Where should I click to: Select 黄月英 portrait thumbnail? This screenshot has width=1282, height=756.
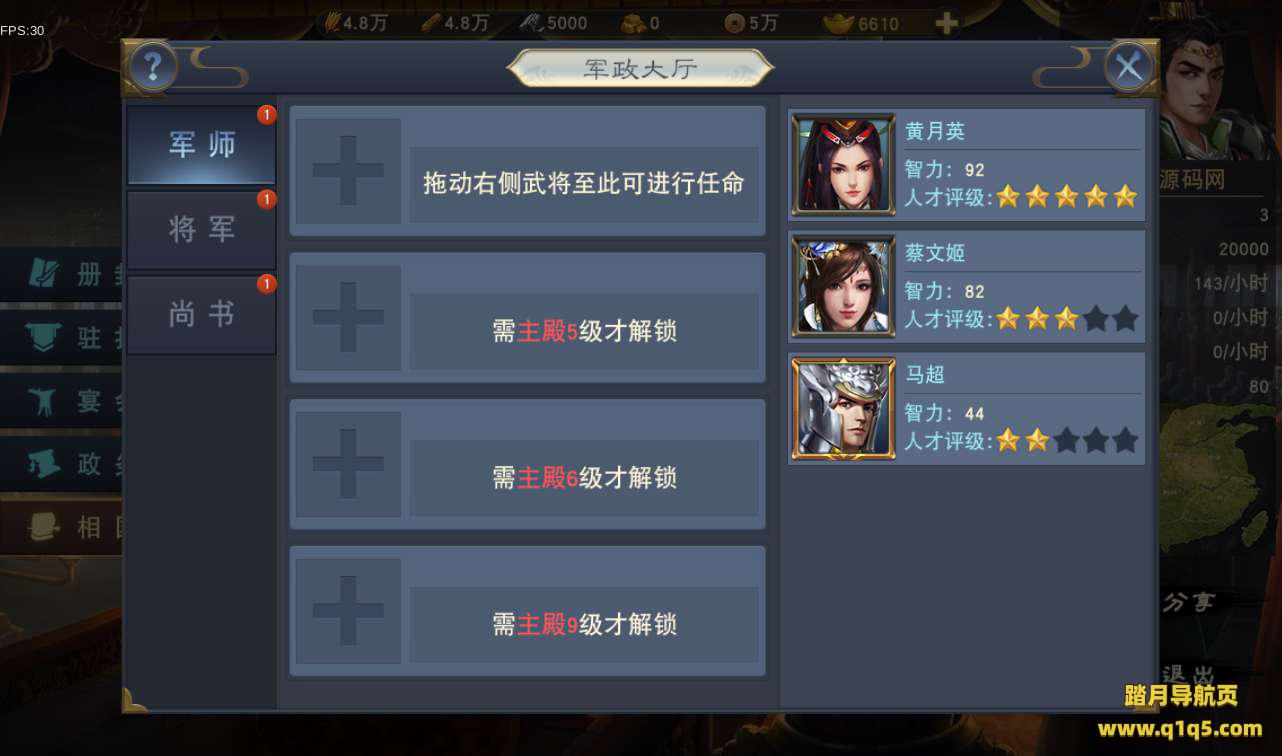[844, 165]
